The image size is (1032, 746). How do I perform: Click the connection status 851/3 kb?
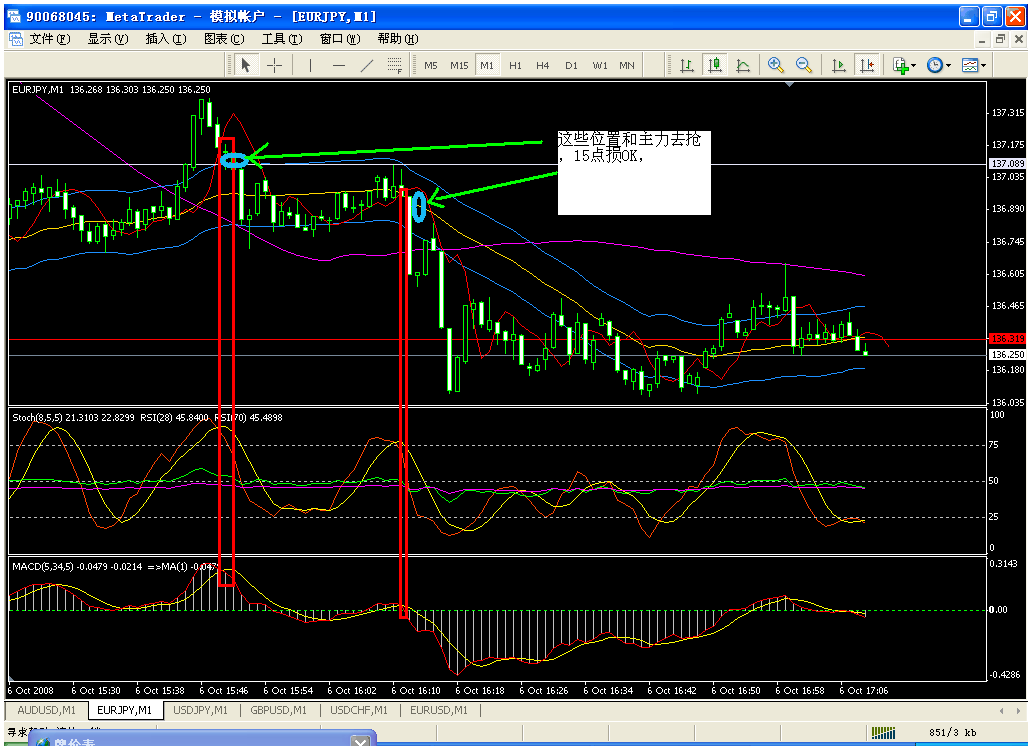[x=952, y=732]
